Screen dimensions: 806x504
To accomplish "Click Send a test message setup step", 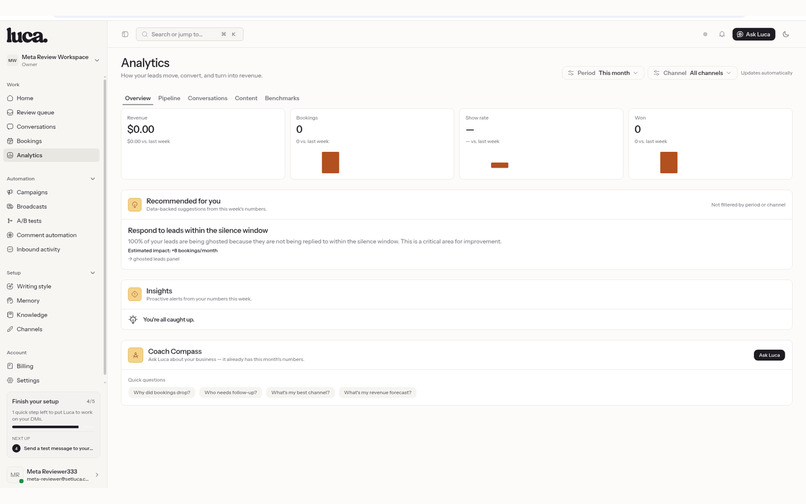I will (53, 448).
